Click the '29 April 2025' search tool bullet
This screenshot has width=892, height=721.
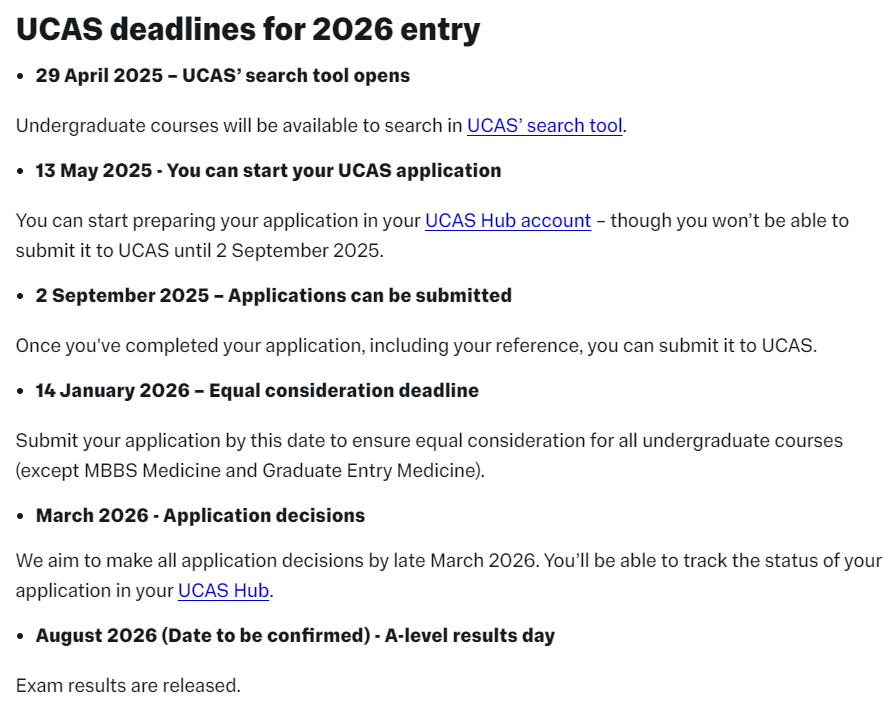tap(222, 76)
